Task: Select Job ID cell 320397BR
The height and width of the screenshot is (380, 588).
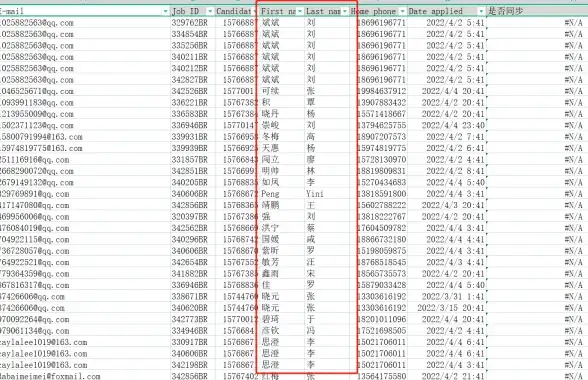Action: (189, 217)
